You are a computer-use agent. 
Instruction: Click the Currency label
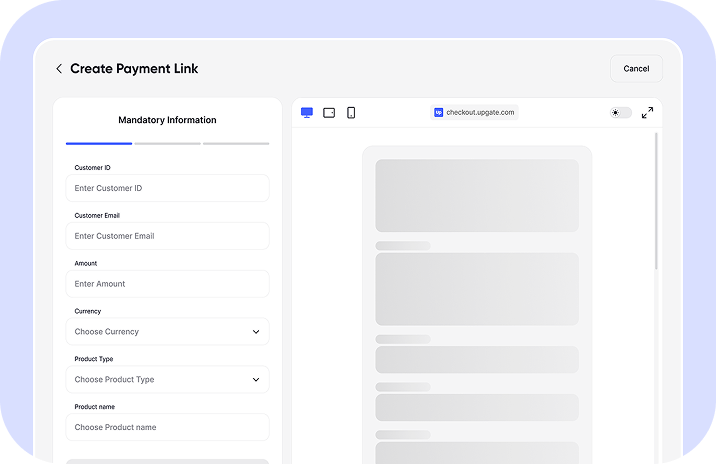click(88, 311)
